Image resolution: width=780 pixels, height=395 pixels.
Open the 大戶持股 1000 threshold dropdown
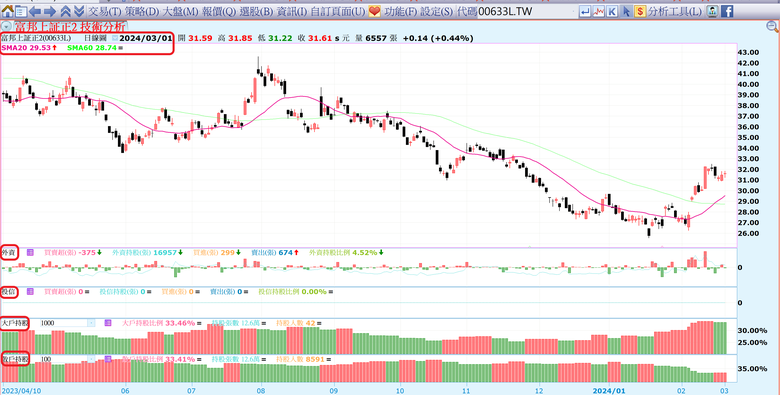[91, 323]
